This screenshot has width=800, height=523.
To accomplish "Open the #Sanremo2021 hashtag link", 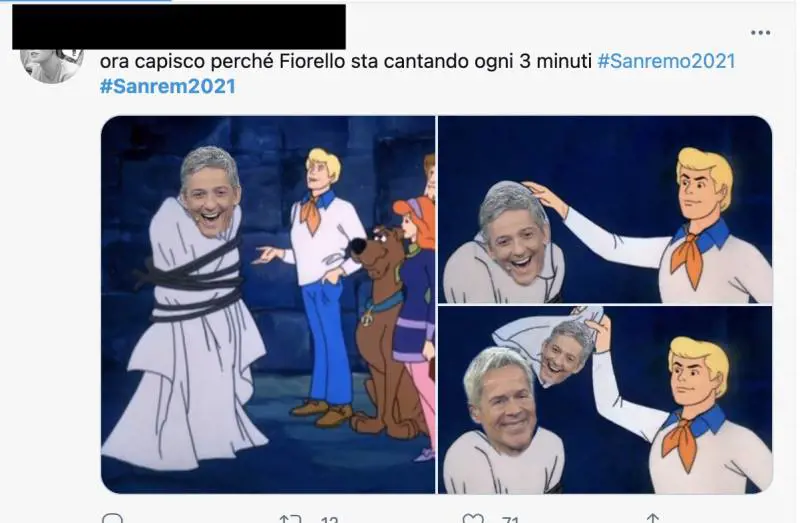I will (666, 61).
